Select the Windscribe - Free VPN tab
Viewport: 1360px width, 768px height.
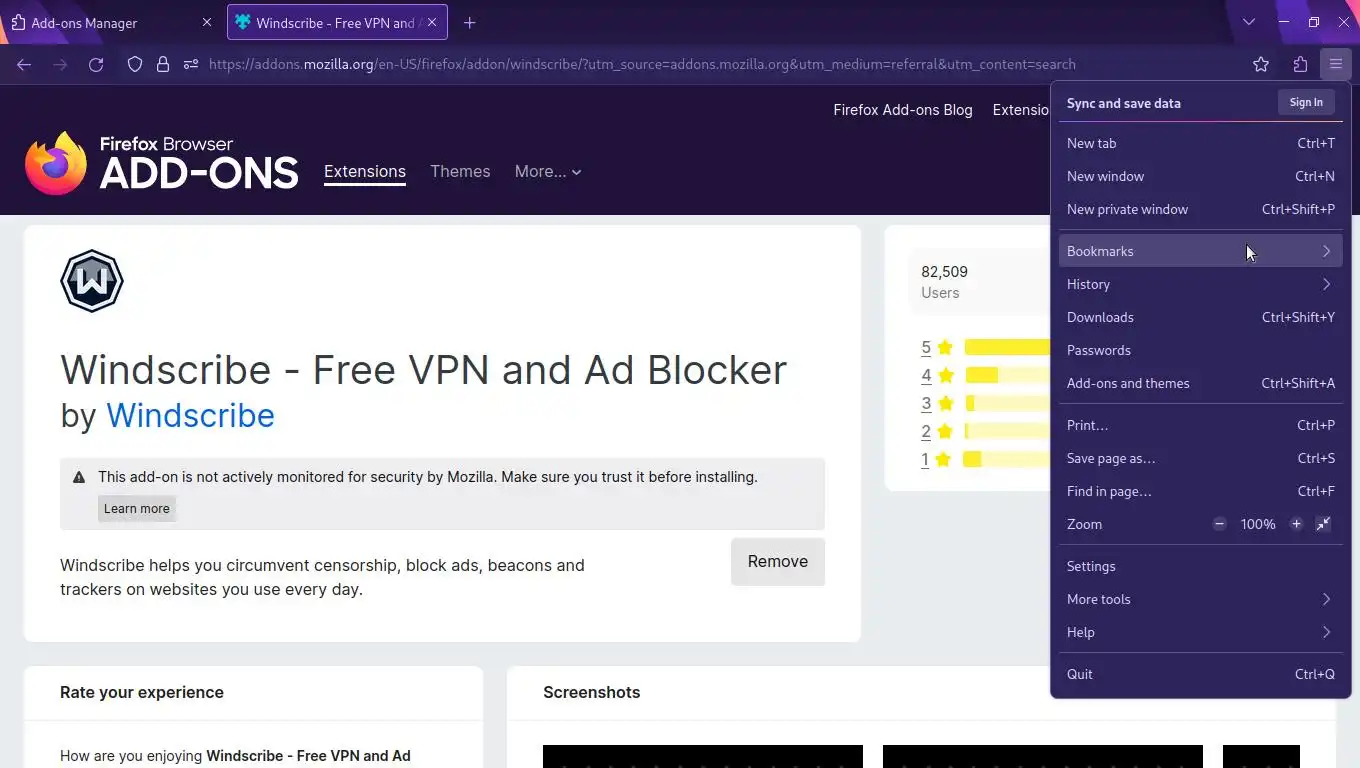pos(337,22)
